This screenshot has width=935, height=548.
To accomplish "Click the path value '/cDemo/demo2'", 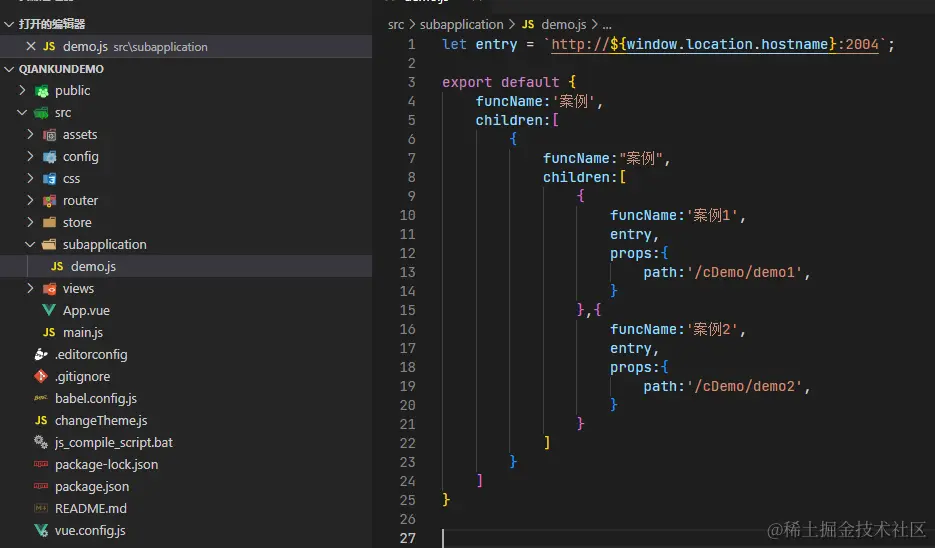I will pyautogui.click(x=744, y=386).
